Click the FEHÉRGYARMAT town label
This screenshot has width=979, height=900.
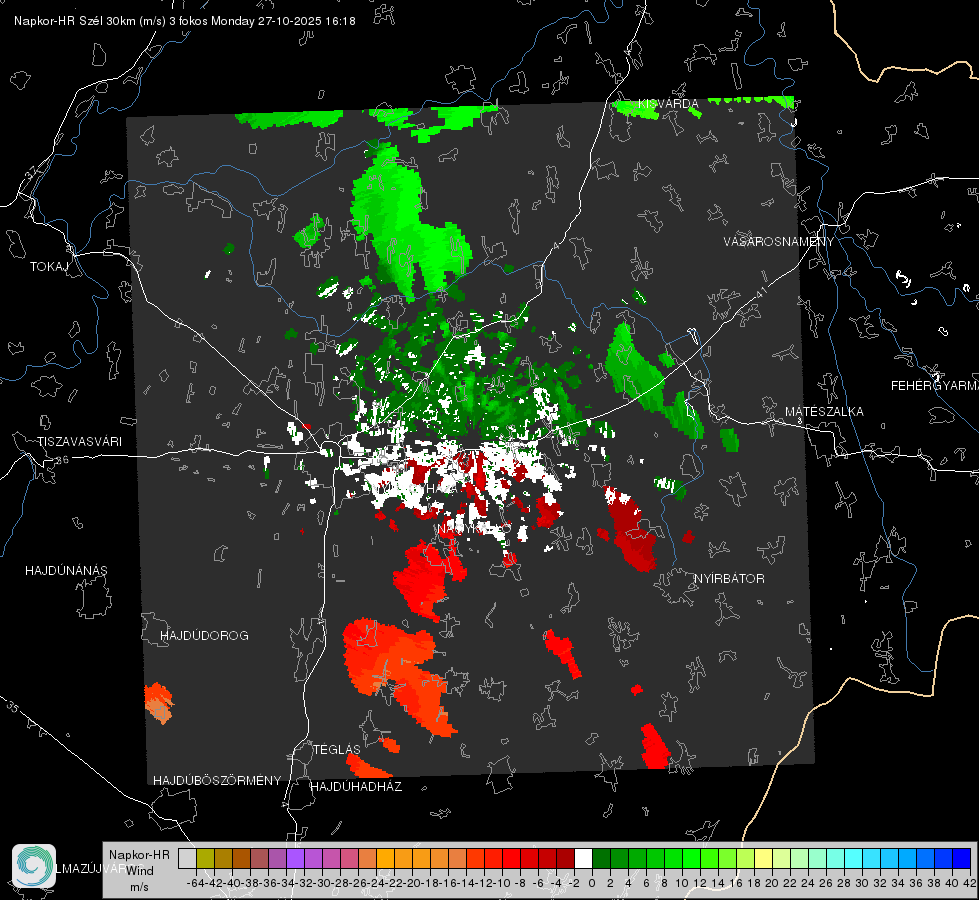coord(935,386)
